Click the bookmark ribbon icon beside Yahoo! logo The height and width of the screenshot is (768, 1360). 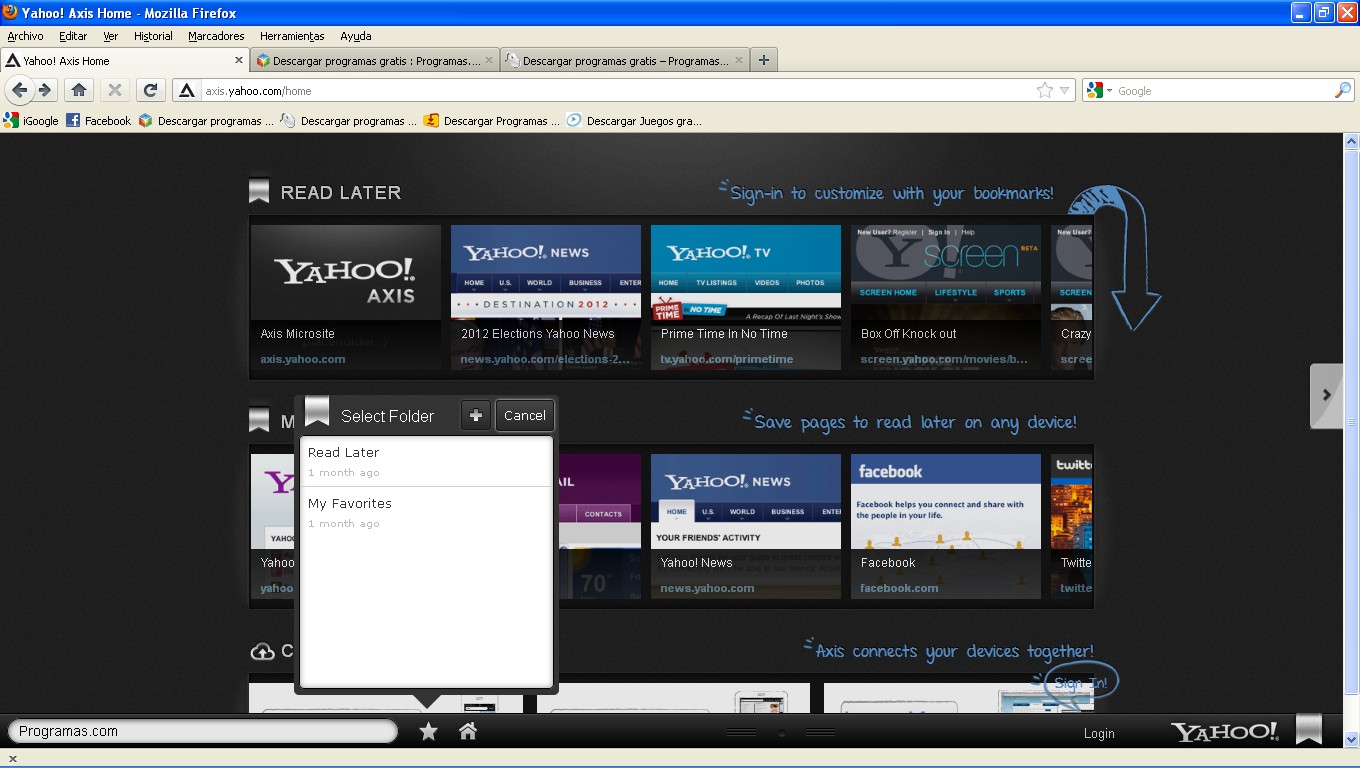click(1309, 728)
